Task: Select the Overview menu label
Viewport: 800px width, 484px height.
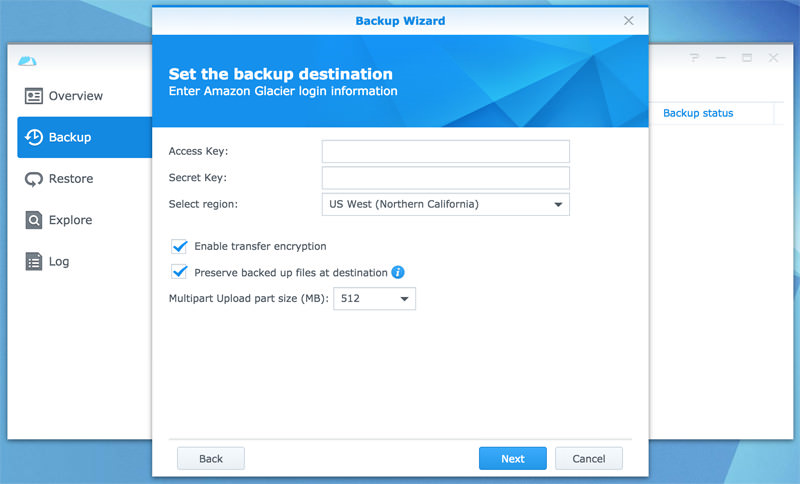Action: [76, 96]
